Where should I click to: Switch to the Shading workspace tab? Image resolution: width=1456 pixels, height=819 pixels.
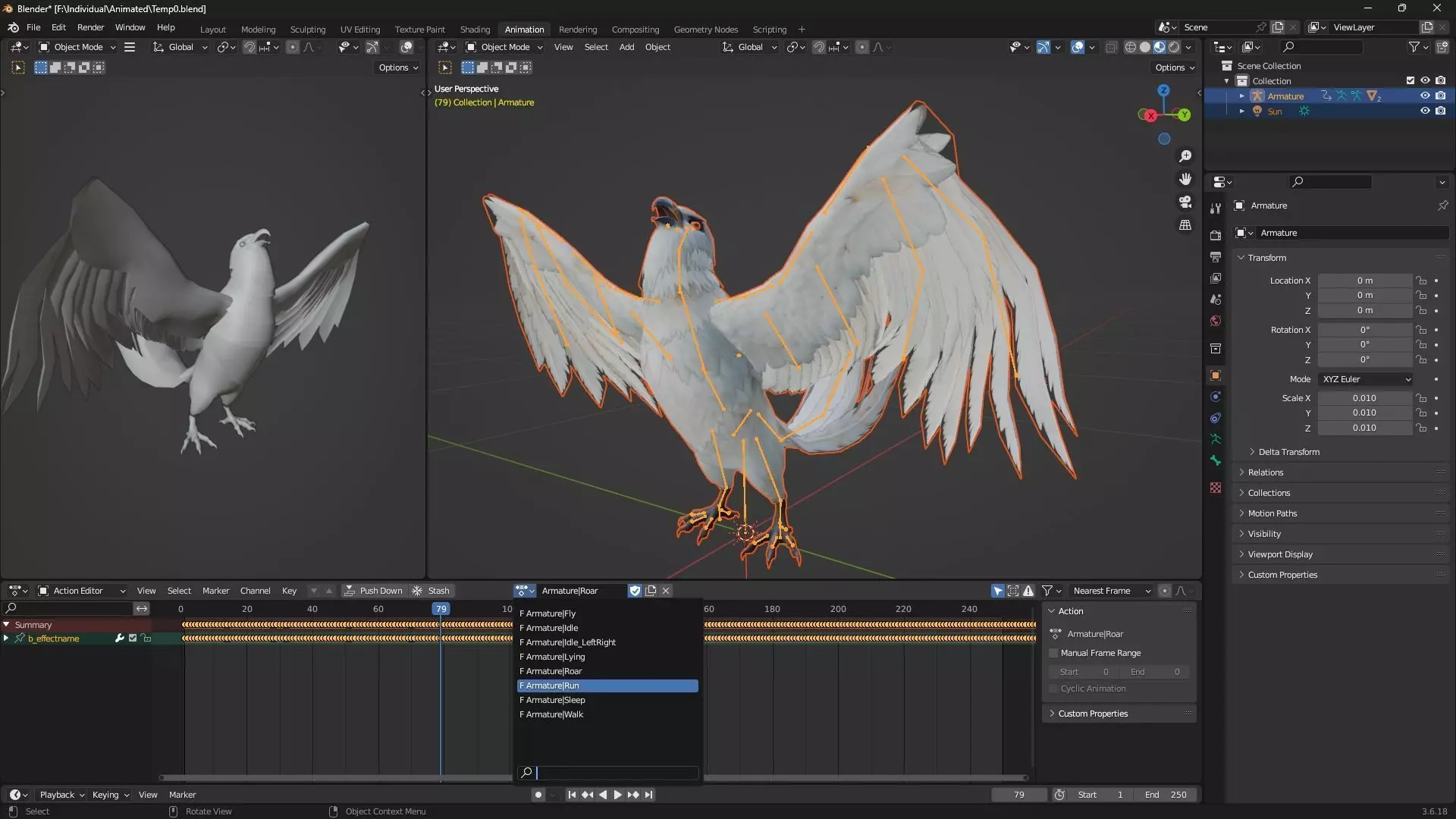click(x=475, y=30)
